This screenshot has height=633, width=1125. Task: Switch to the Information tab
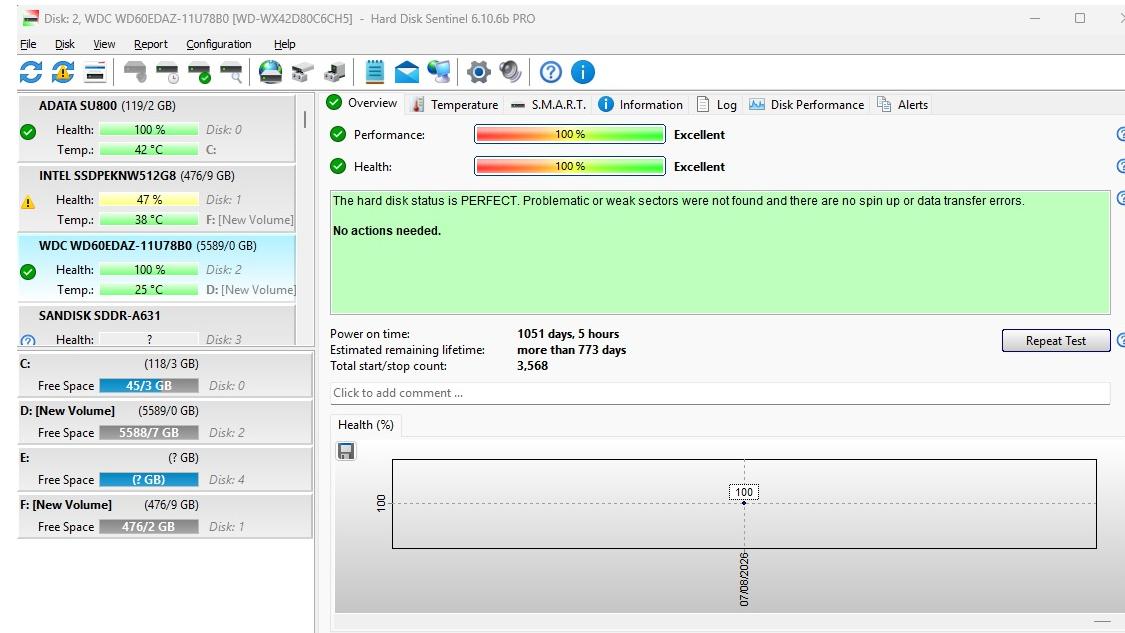click(x=640, y=105)
